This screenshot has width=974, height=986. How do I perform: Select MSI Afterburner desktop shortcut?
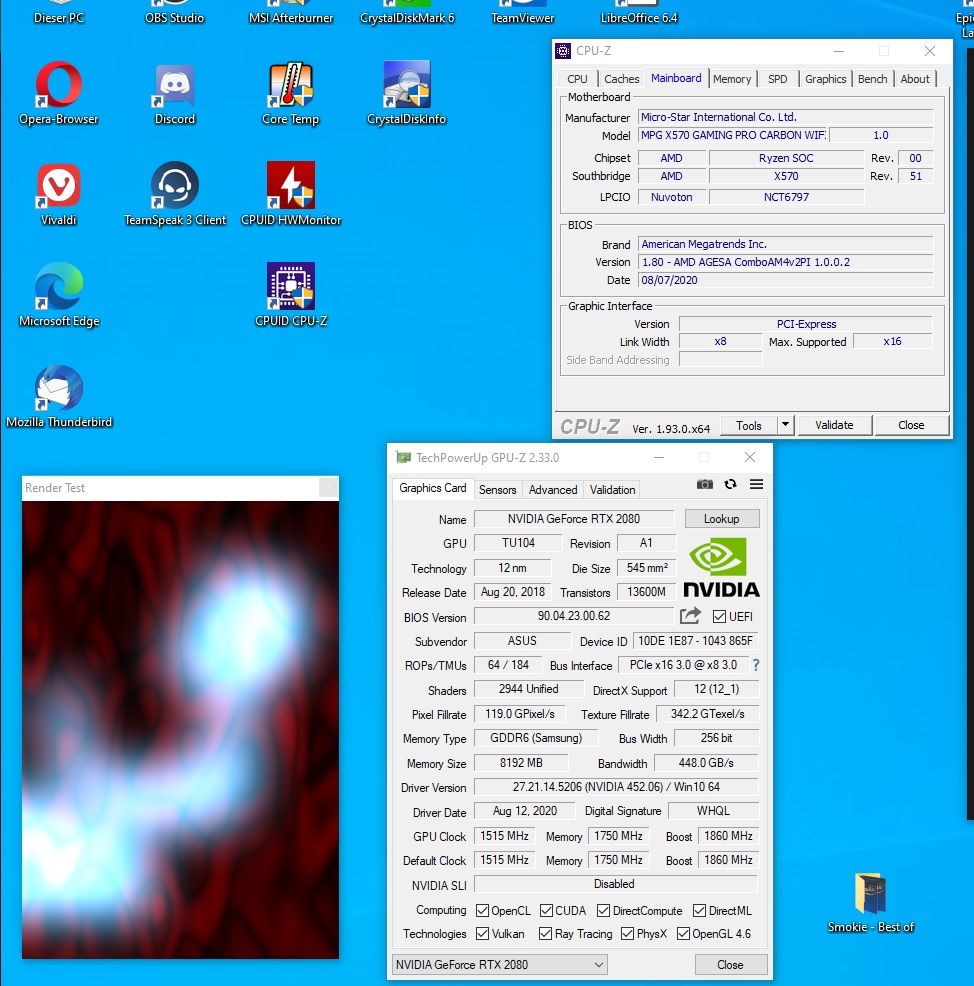pyautogui.click(x=291, y=17)
